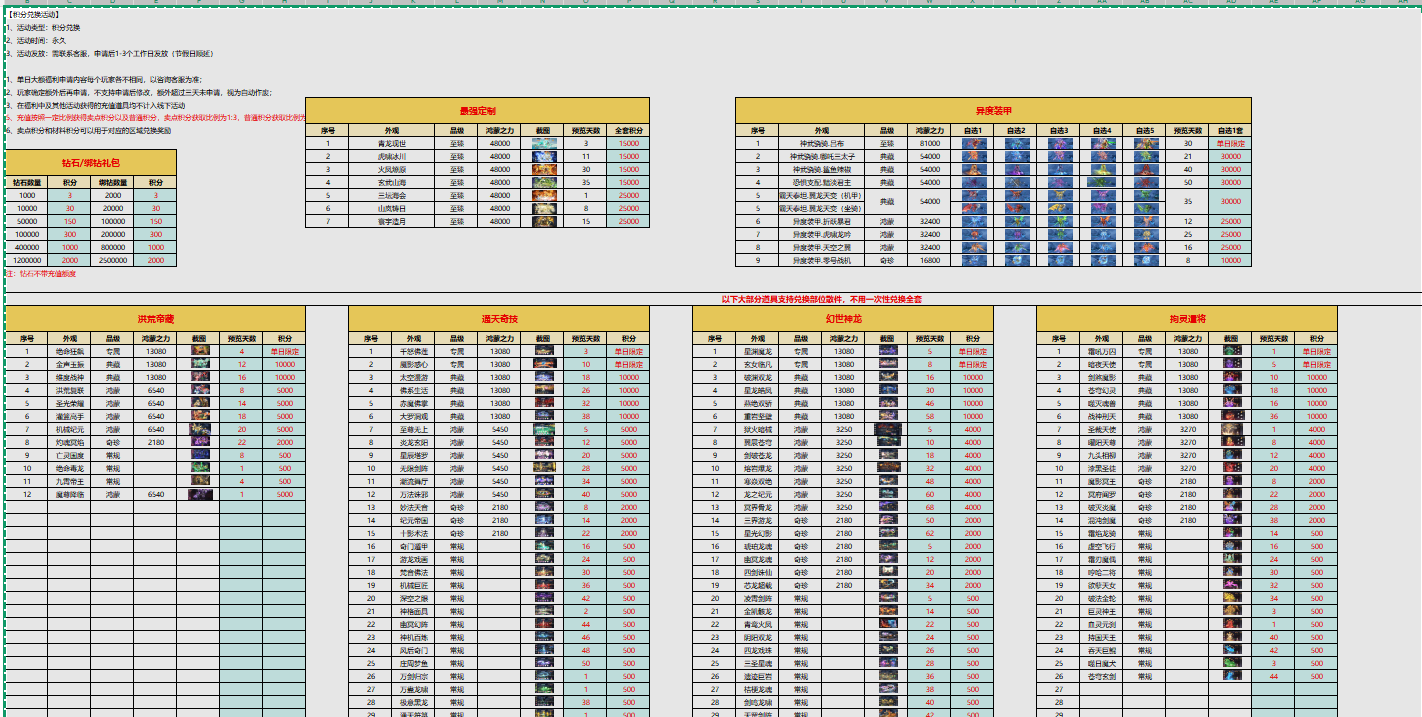Select the 魔尊降临 name cell
This screenshot has width=1422, height=717.
(x=70, y=494)
